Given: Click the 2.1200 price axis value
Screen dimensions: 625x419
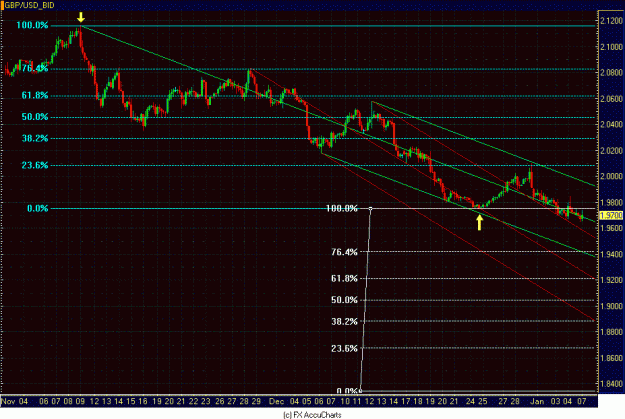Looking at the screenshot, I should coord(611,21).
